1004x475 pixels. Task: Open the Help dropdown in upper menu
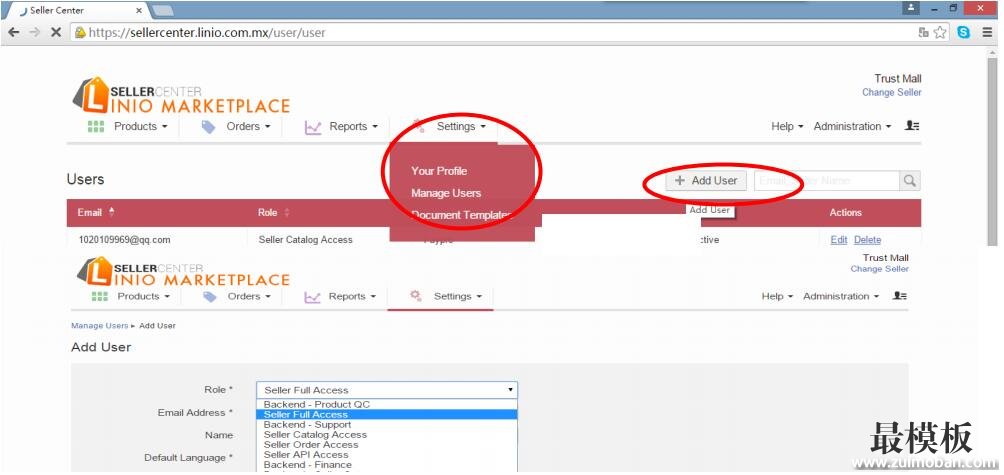point(787,126)
